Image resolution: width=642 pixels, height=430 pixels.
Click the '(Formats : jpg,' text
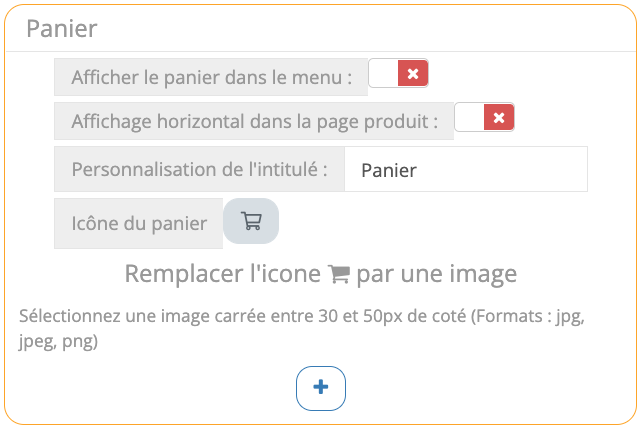528,317
